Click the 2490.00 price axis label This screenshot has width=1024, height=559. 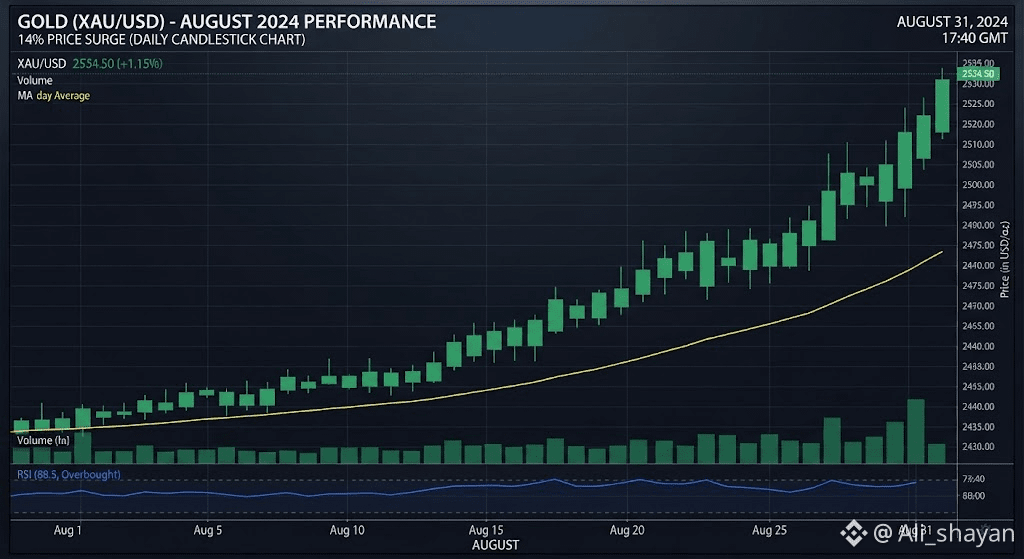978,225
